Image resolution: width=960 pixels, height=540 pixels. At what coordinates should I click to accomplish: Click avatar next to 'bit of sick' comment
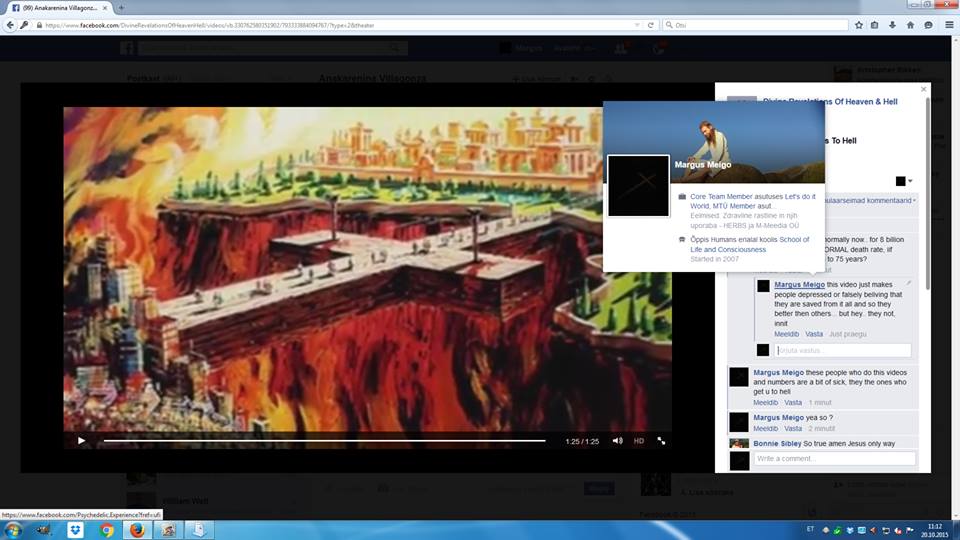tap(739, 377)
